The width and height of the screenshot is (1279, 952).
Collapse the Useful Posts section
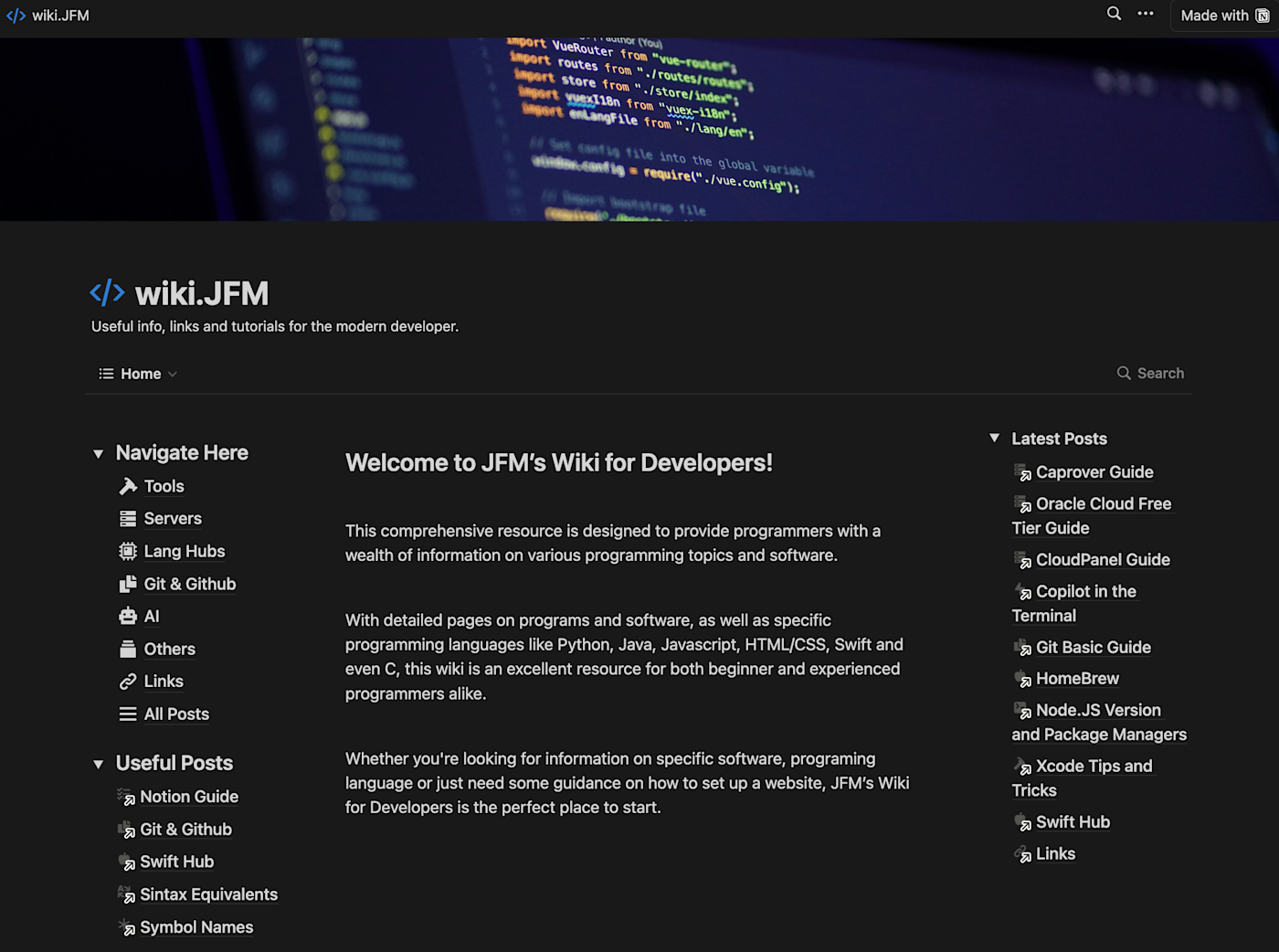98,764
